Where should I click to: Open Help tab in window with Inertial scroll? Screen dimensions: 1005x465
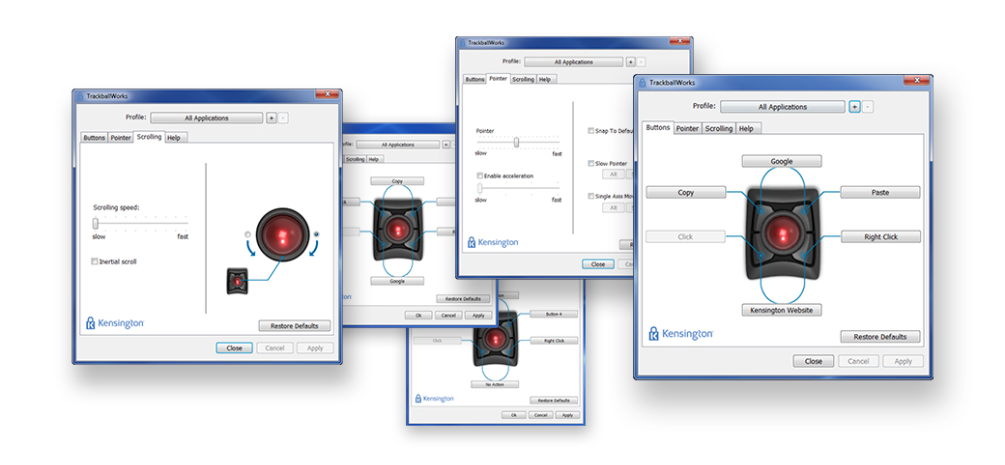[x=173, y=138]
